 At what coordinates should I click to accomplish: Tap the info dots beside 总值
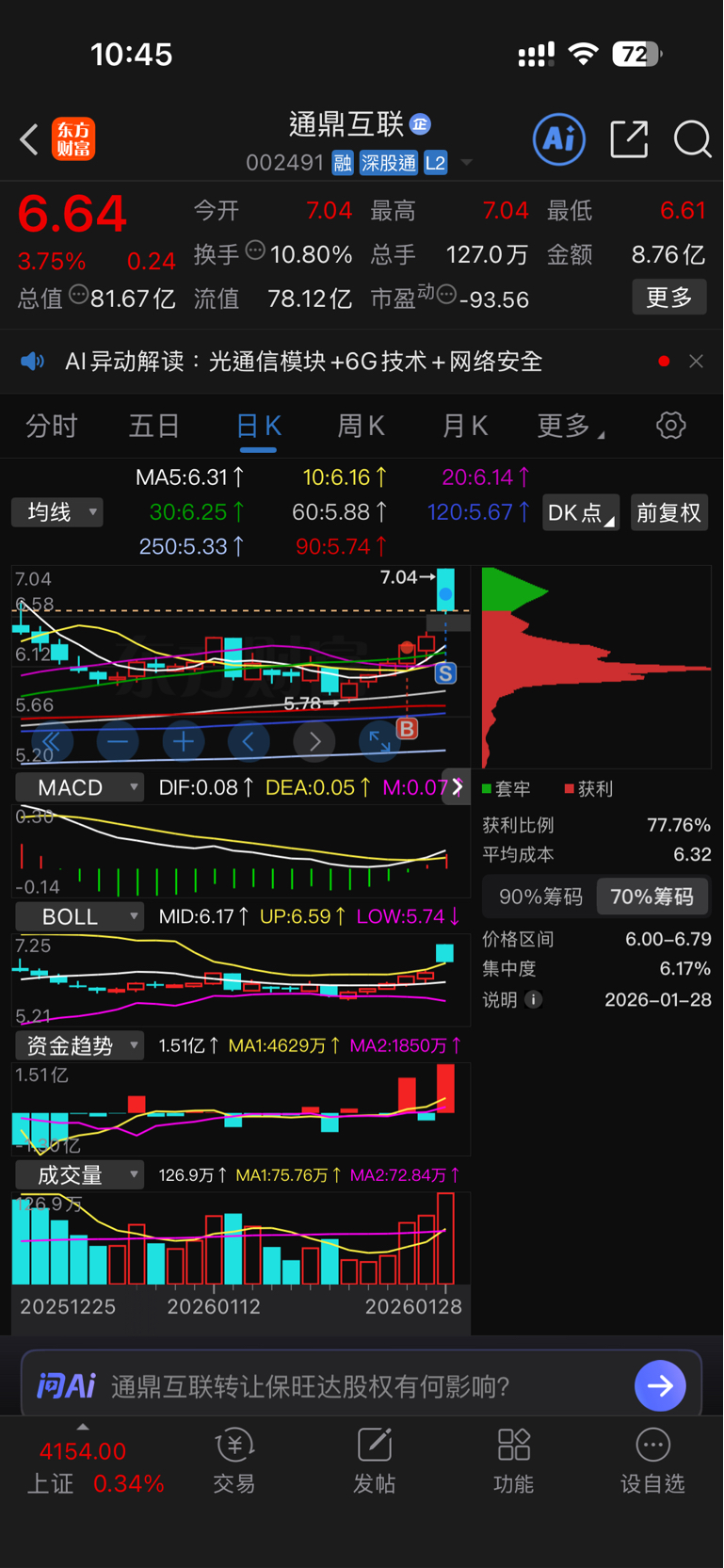tap(79, 295)
